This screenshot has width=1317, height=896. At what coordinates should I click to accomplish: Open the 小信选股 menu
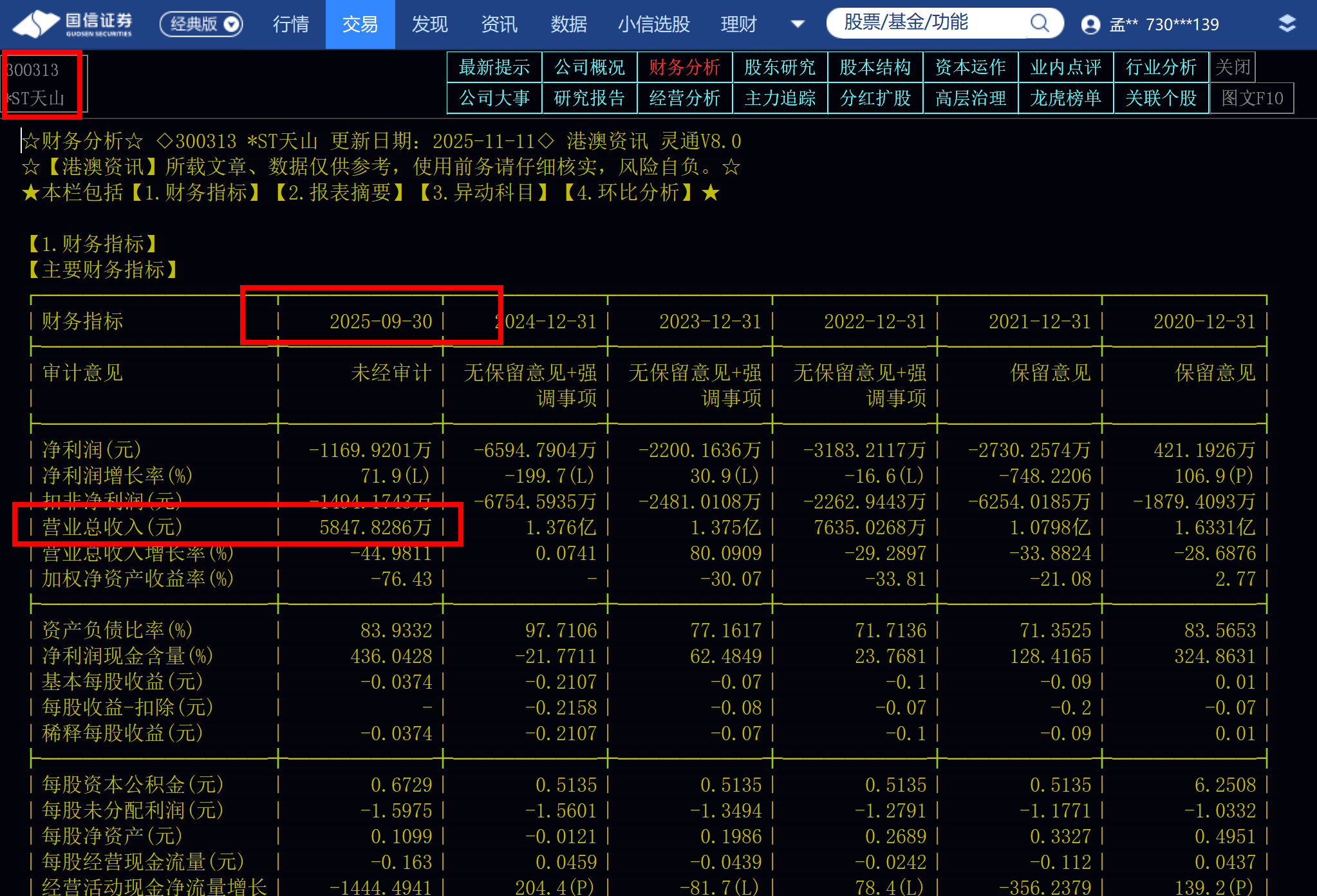(x=653, y=24)
